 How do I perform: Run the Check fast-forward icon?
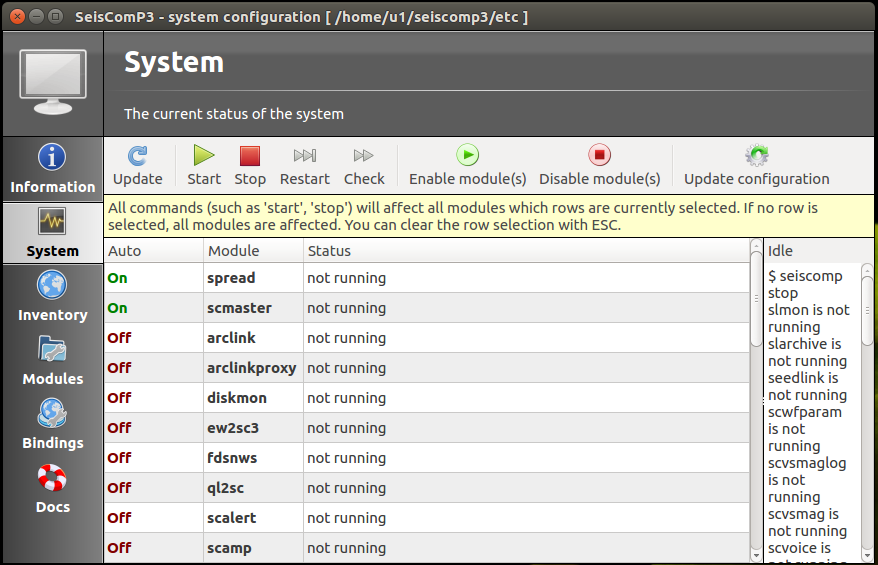(x=363, y=155)
